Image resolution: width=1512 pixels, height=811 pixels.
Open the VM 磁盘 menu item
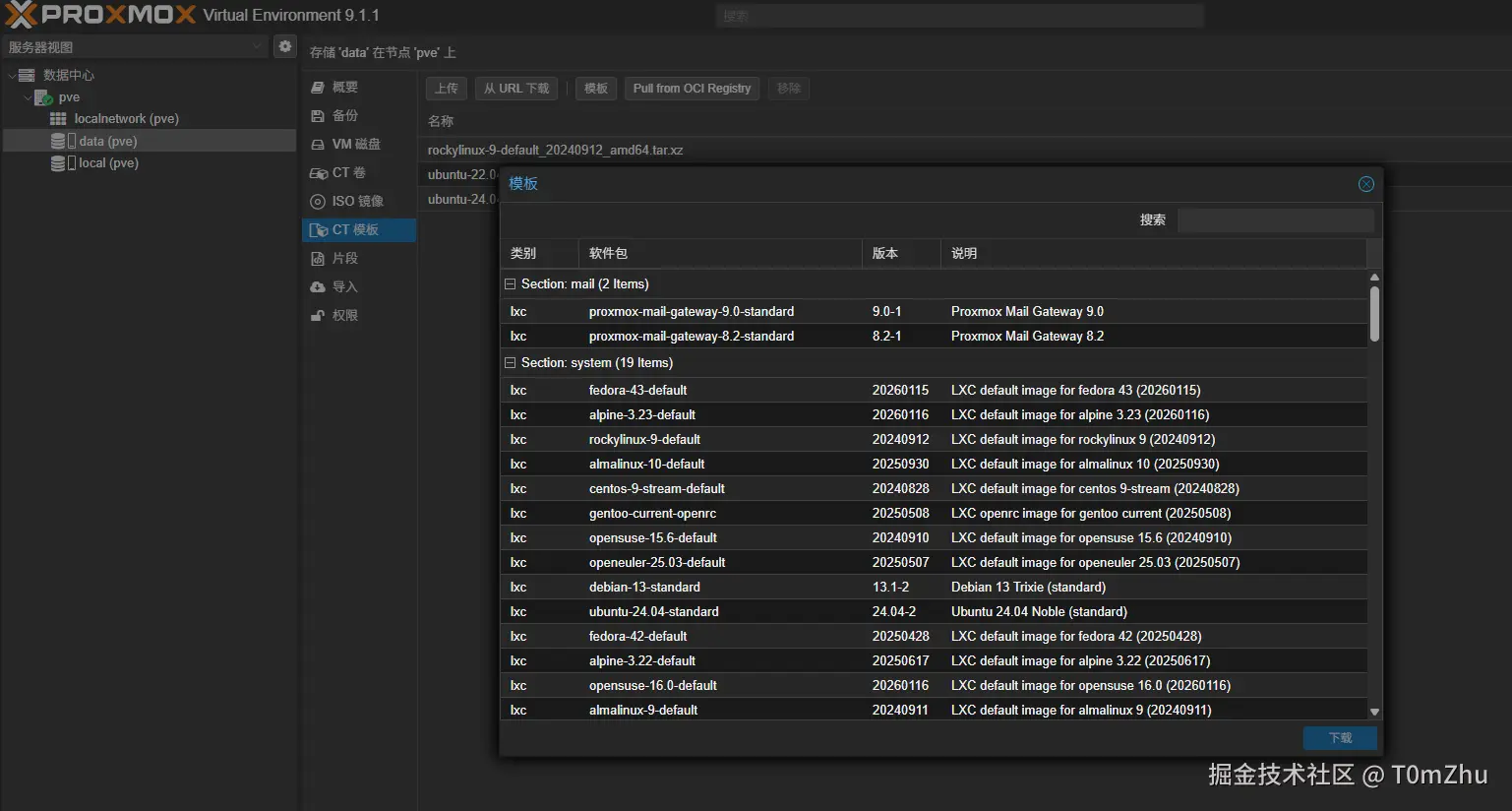[x=359, y=145]
